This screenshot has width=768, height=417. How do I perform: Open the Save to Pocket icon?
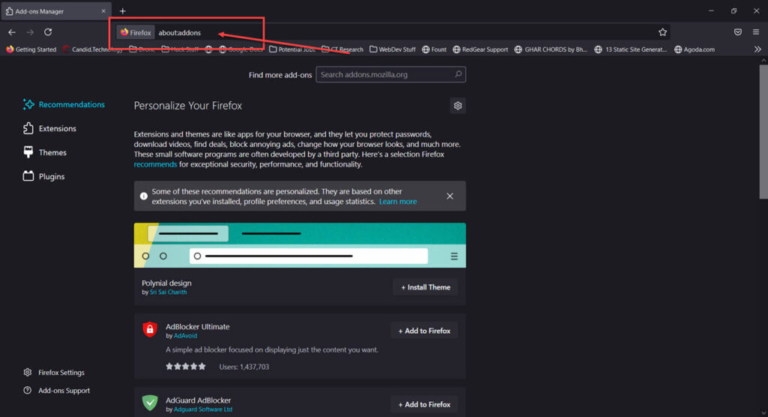click(x=738, y=32)
